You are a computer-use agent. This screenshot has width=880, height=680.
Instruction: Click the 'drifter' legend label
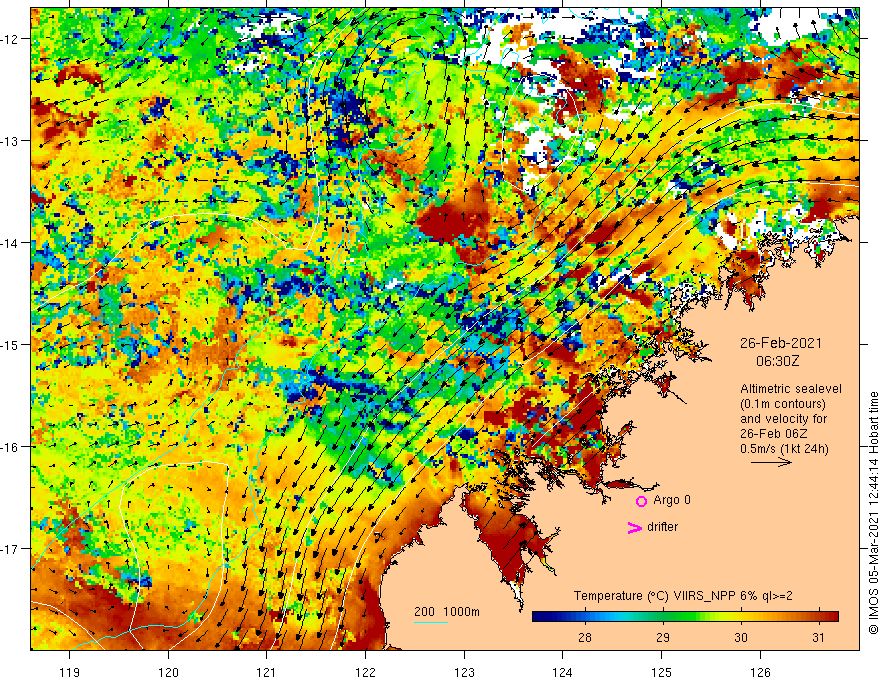(x=662, y=527)
